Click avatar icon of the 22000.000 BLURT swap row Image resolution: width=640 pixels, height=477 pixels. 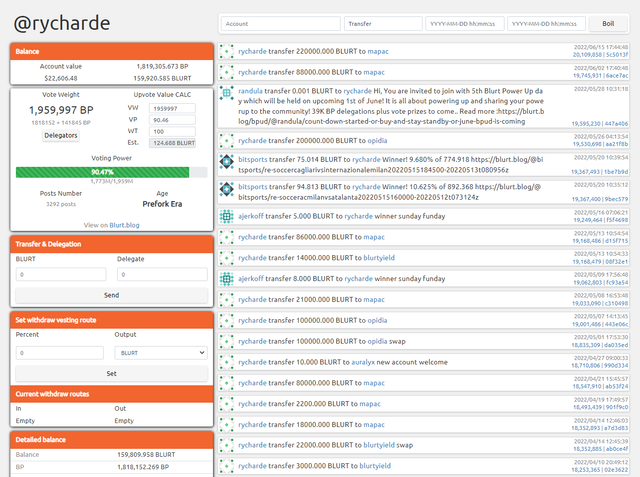[227, 445]
